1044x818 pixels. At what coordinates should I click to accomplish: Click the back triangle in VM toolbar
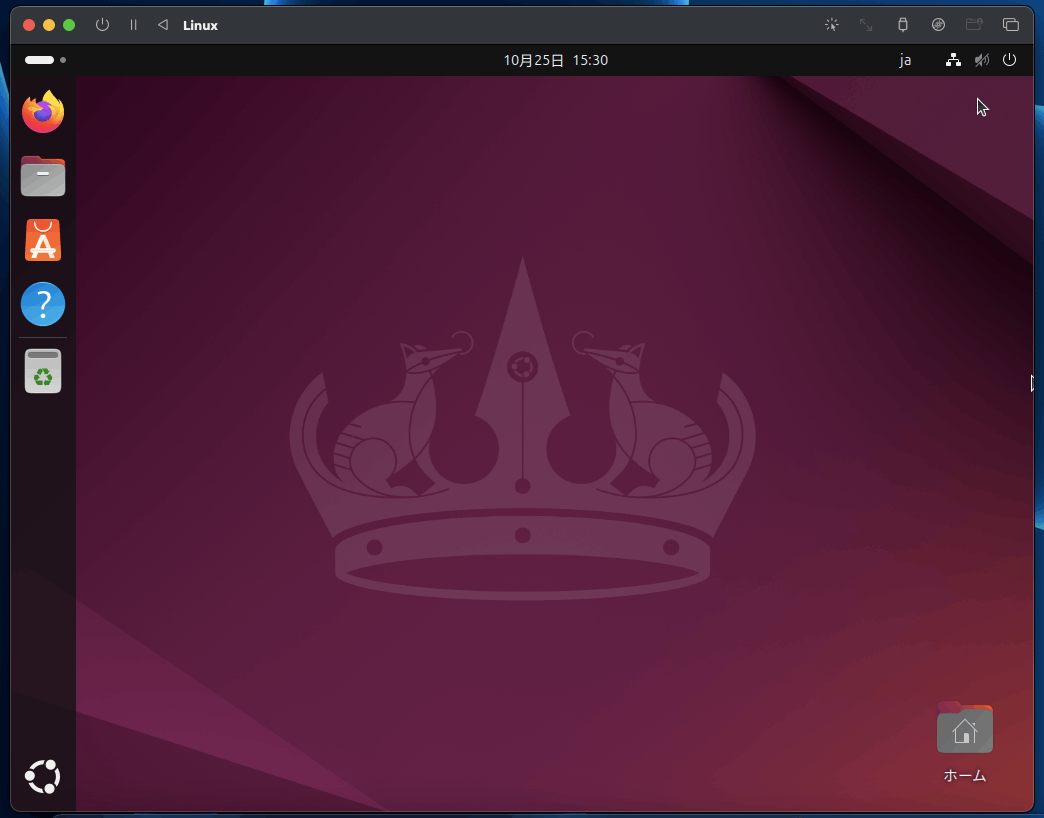click(x=162, y=25)
